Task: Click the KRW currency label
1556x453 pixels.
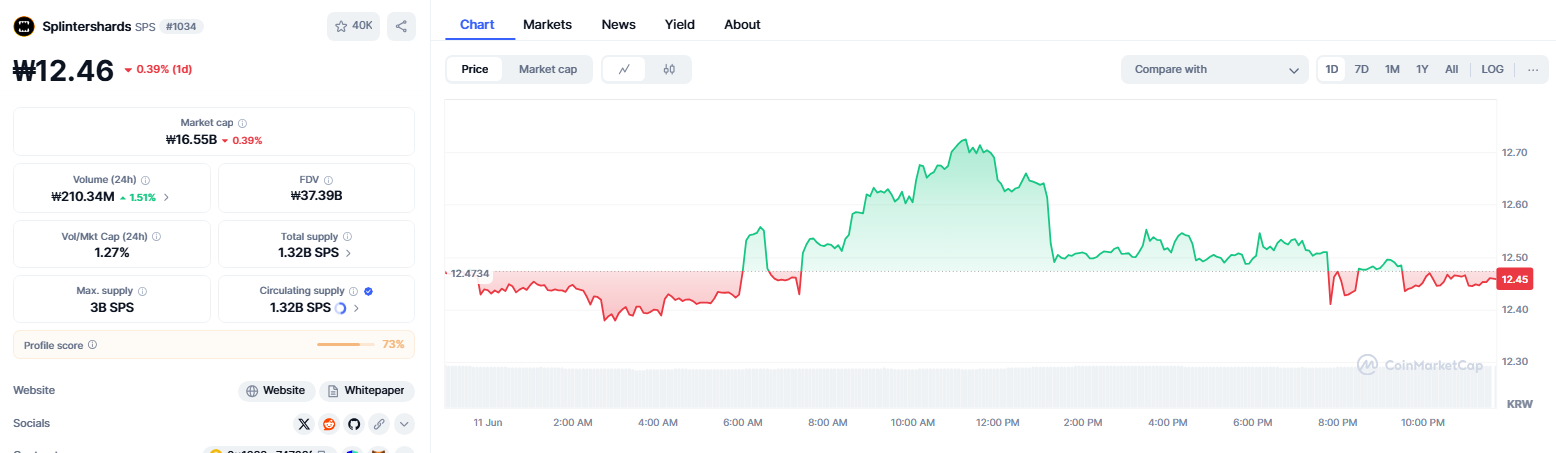Action: tap(1519, 403)
